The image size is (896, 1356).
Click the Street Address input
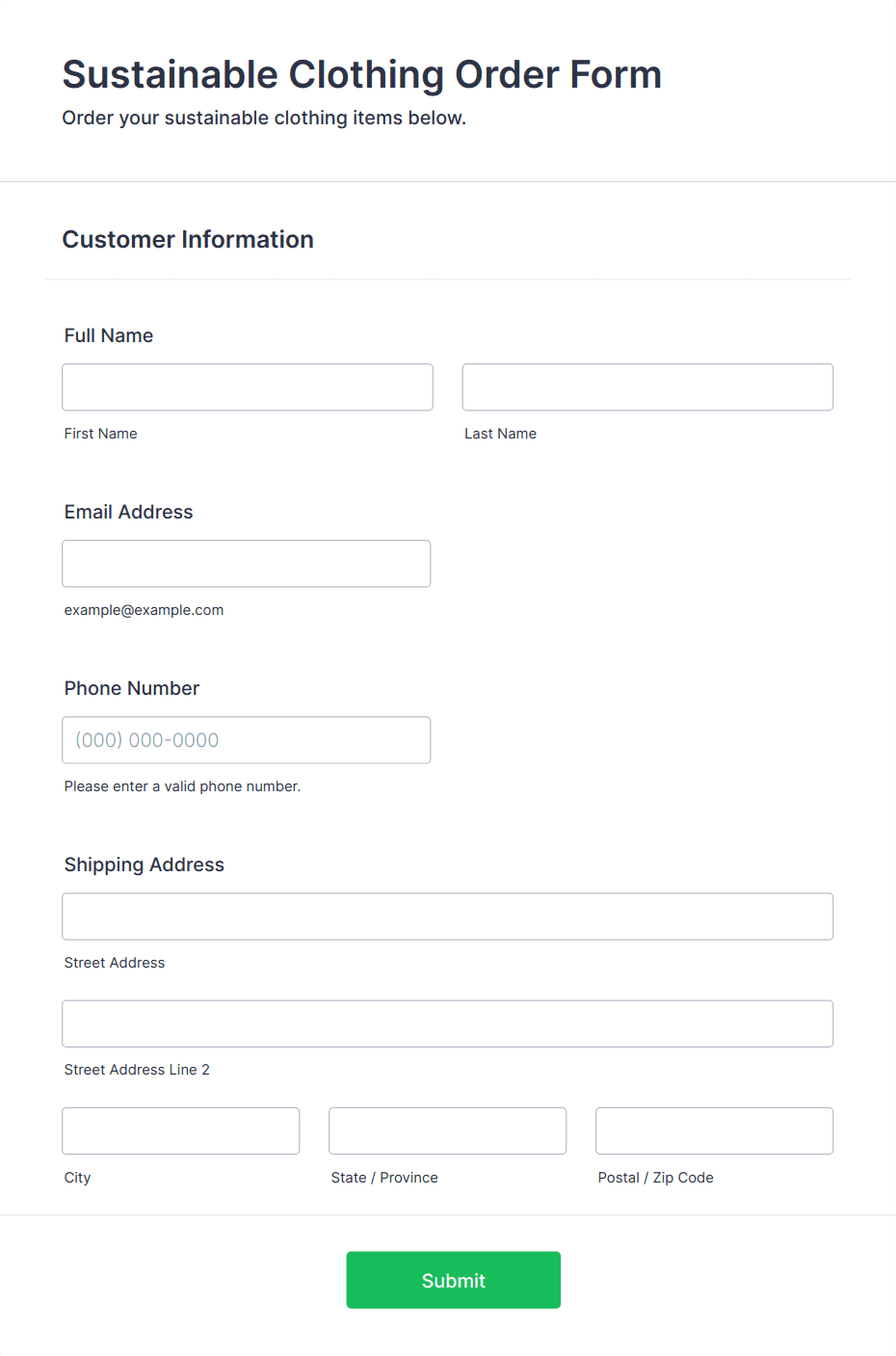(x=448, y=917)
